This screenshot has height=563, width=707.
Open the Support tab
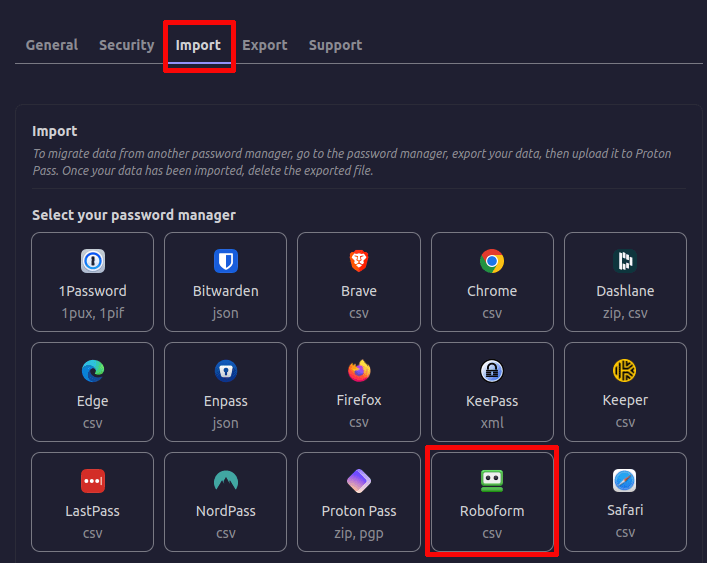(335, 45)
